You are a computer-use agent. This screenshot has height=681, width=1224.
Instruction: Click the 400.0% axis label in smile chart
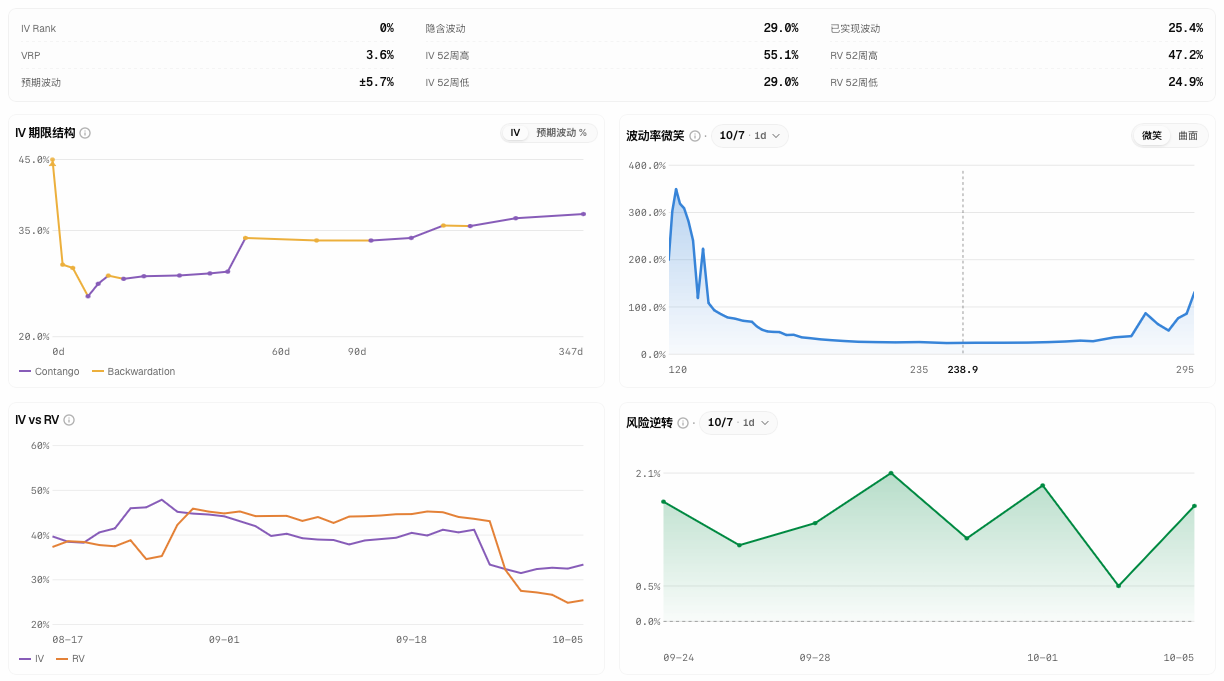(x=647, y=166)
